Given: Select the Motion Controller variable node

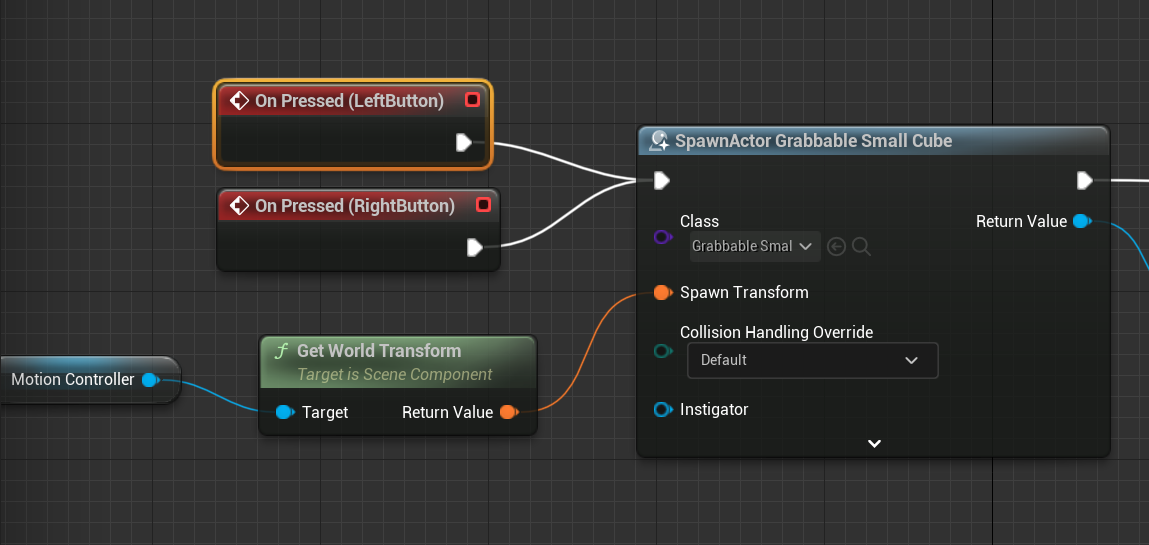Looking at the screenshot, I should [x=90, y=379].
